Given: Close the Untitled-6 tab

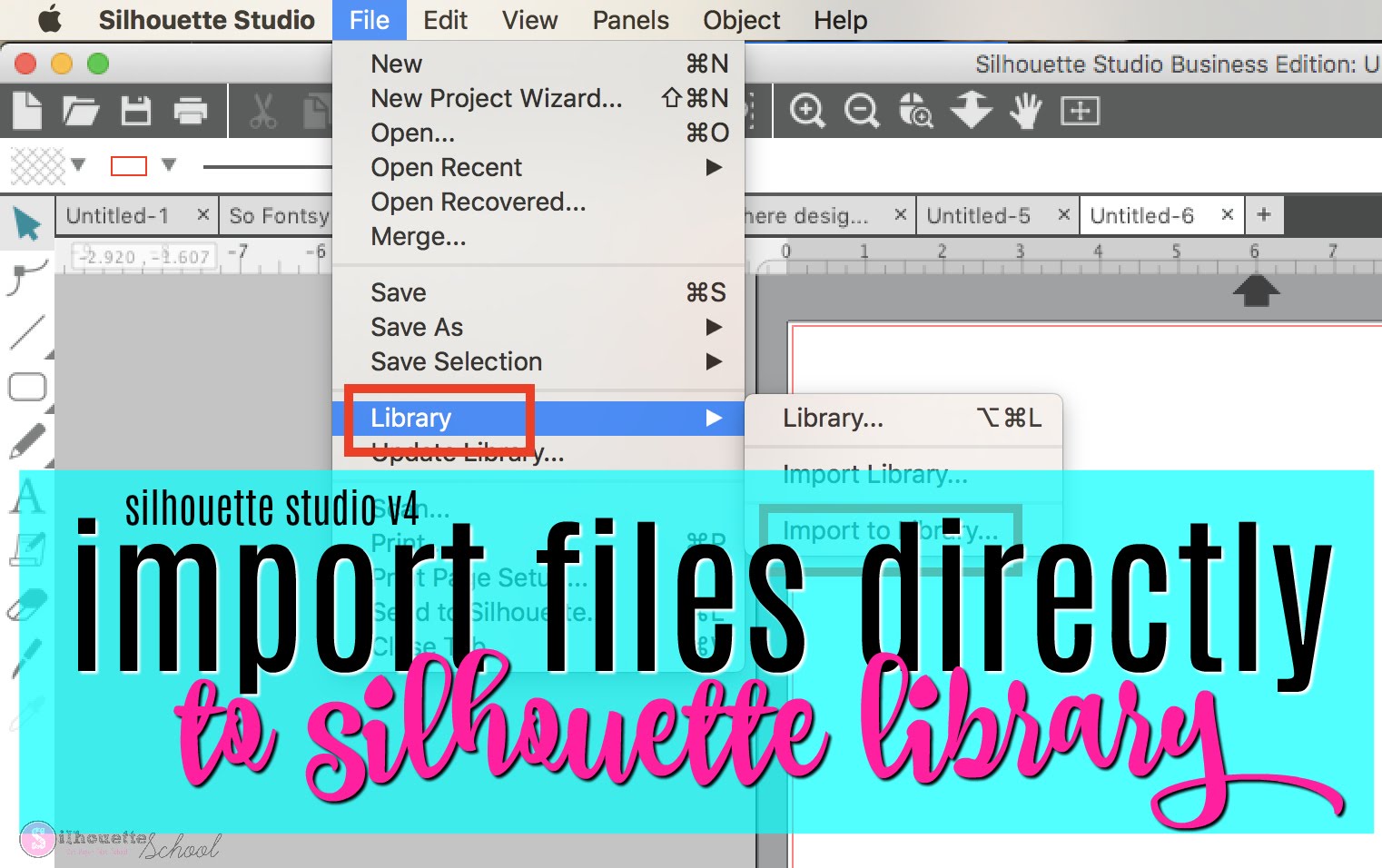Looking at the screenshot, I should pos(1228,214).
